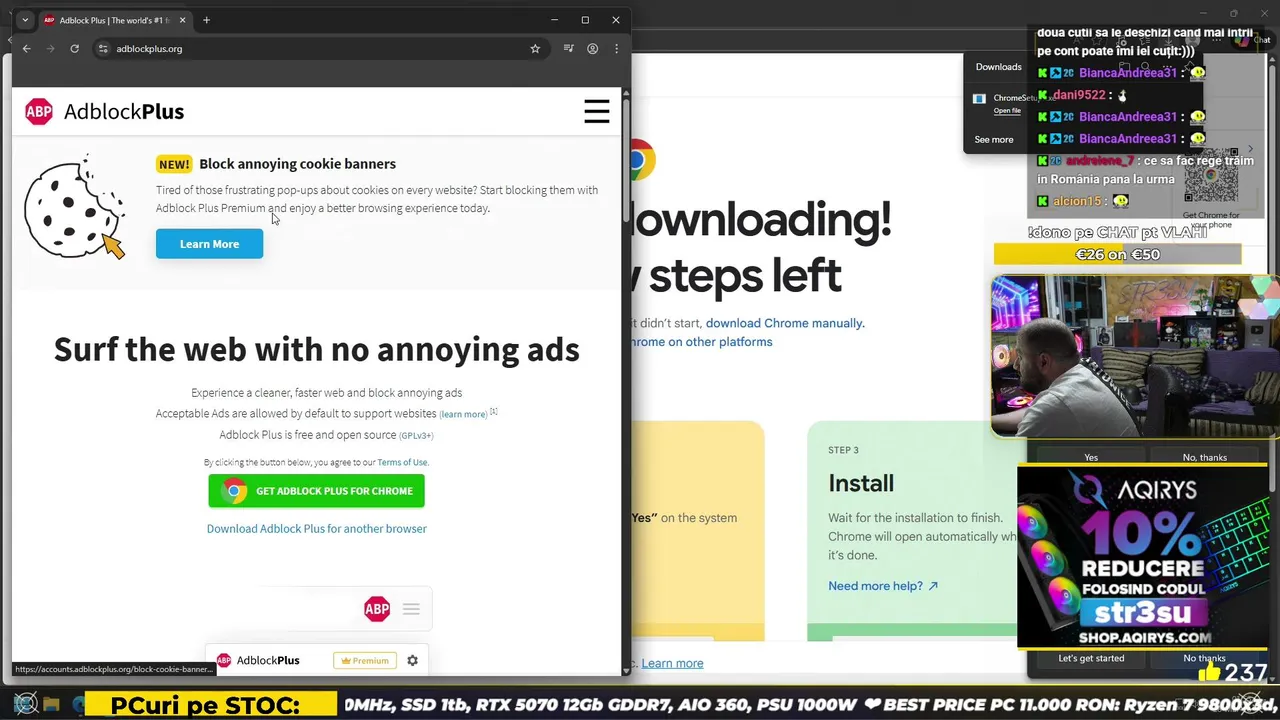
Task: Open Need more help link in background window
Action: point(883,586)
